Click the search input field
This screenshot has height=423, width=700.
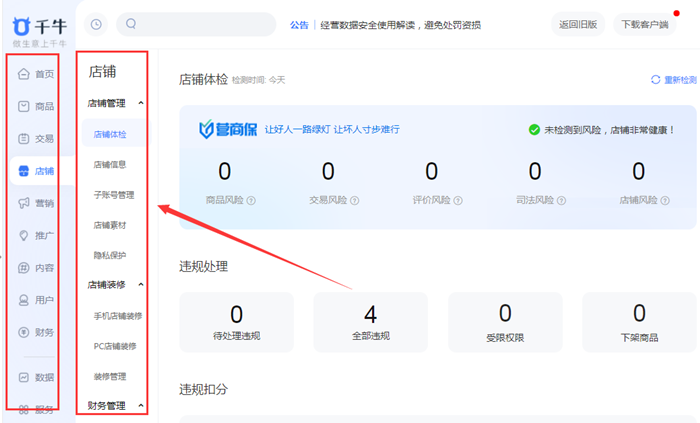pyautogui.click(x=200, y=24)
